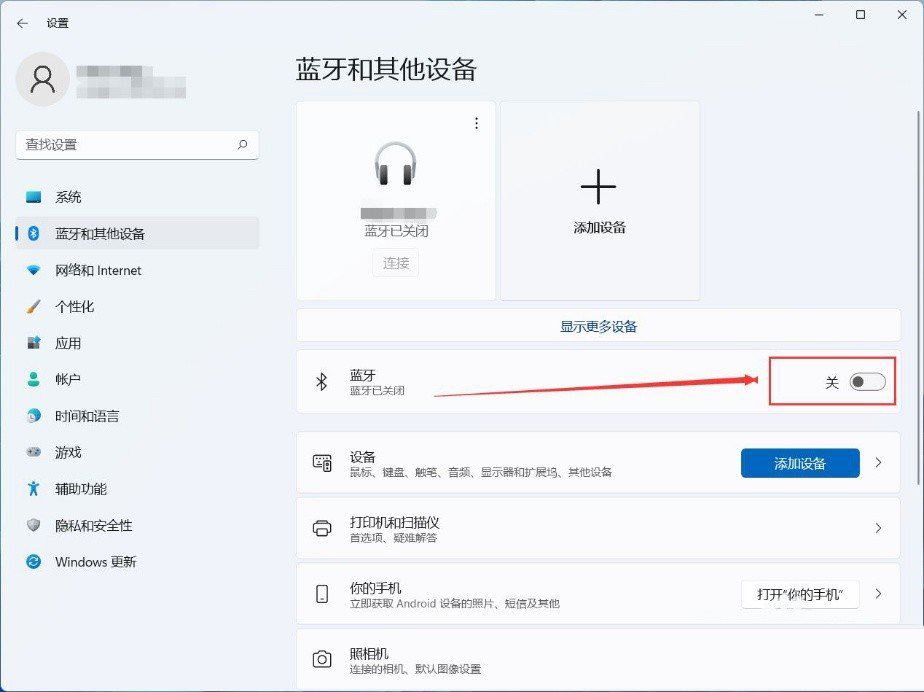
Task: Open 辅助功能 settings category
Action: pyautogui.click(x=137, y=489)
